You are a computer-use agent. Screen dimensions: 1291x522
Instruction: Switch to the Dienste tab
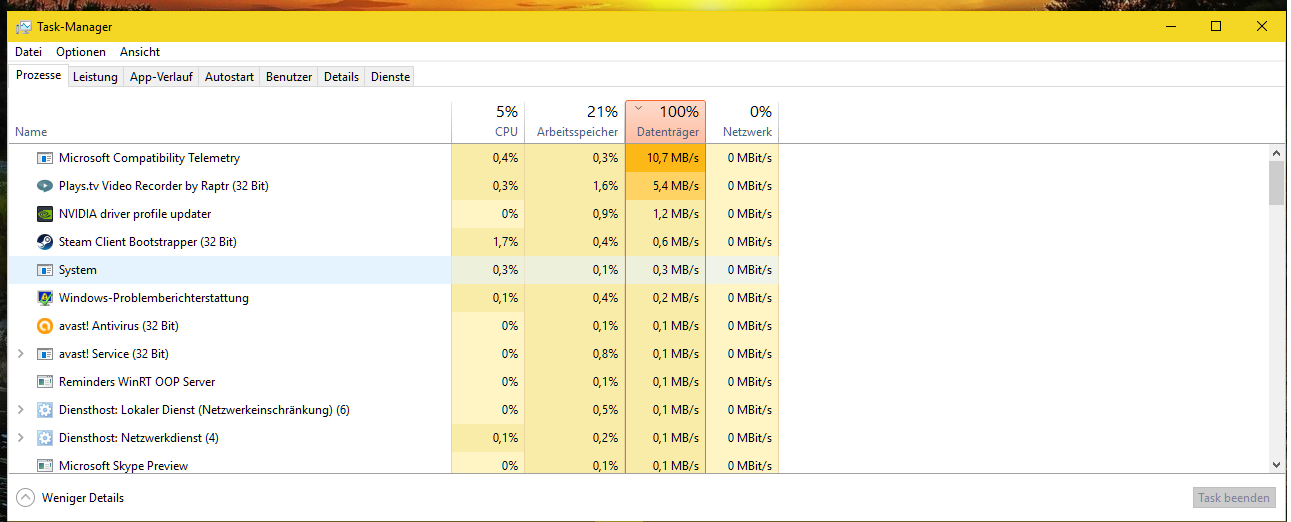click(x=390, y=77)
